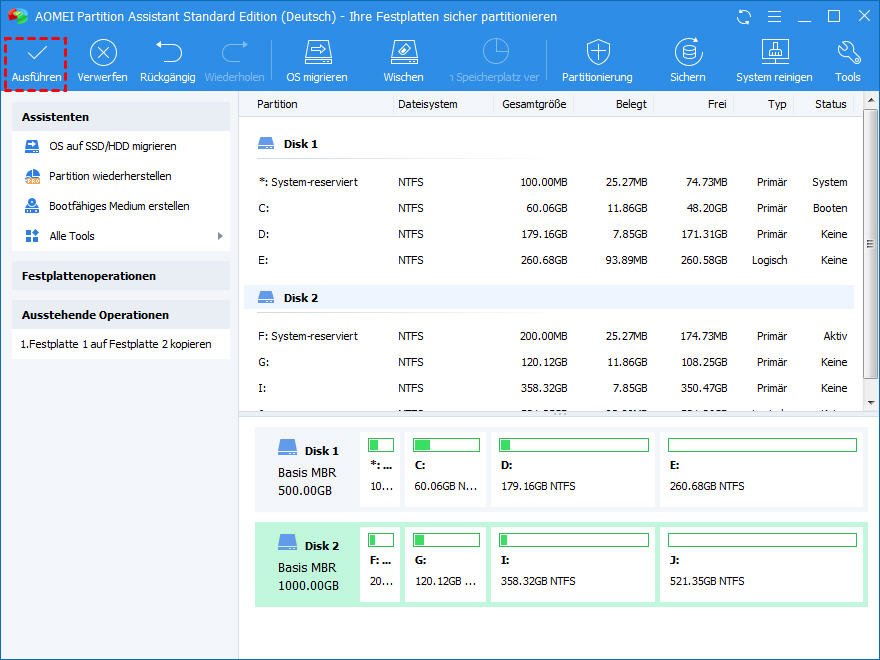The height and width of the screenshot is (660, 880).
Task: Click OS auf SSD/HDD migrieren link
Action: [x=112, y=146]
